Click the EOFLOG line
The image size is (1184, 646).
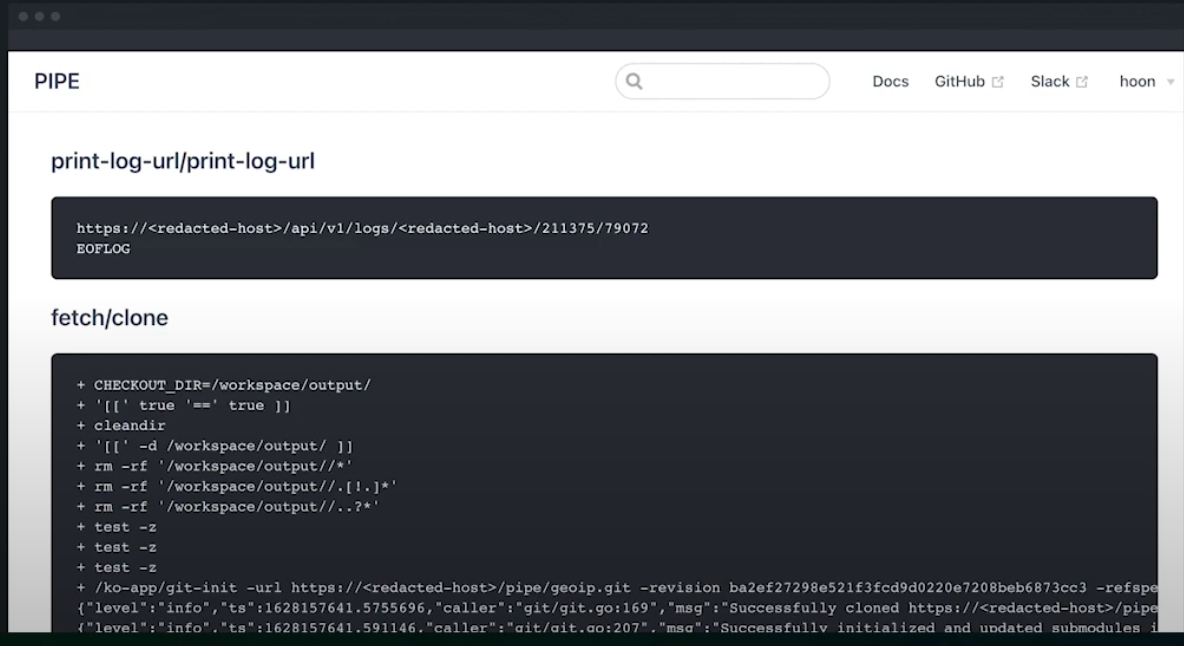point(103,248)
